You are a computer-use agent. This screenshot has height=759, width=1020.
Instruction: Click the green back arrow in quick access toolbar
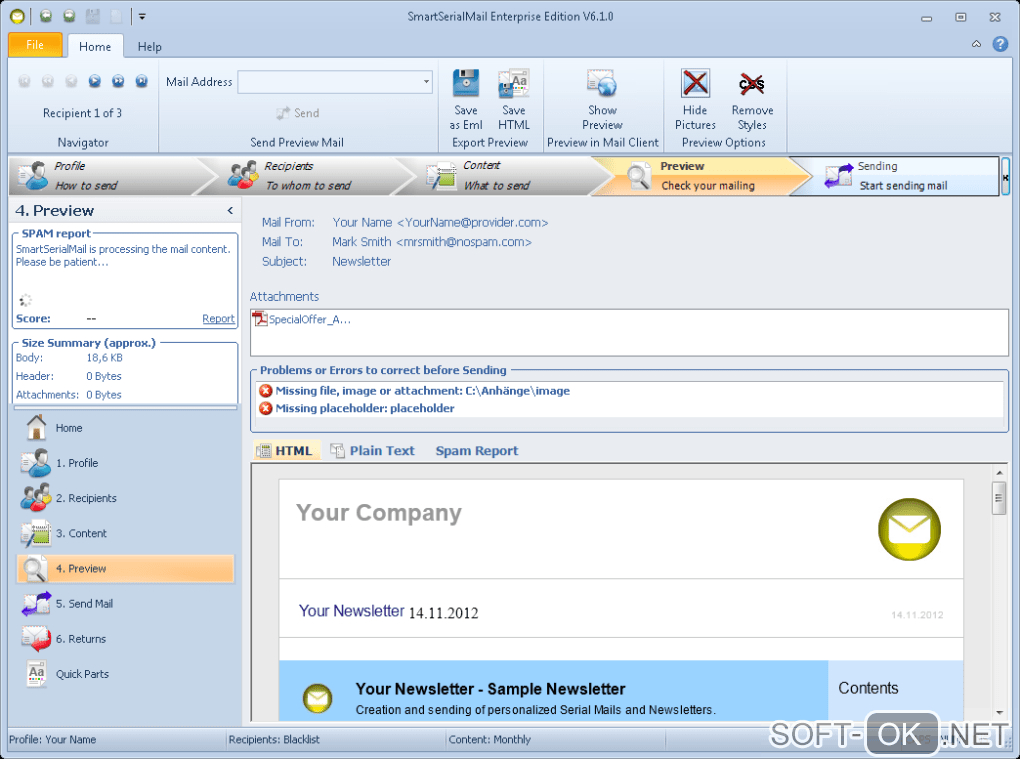[46, 16]
